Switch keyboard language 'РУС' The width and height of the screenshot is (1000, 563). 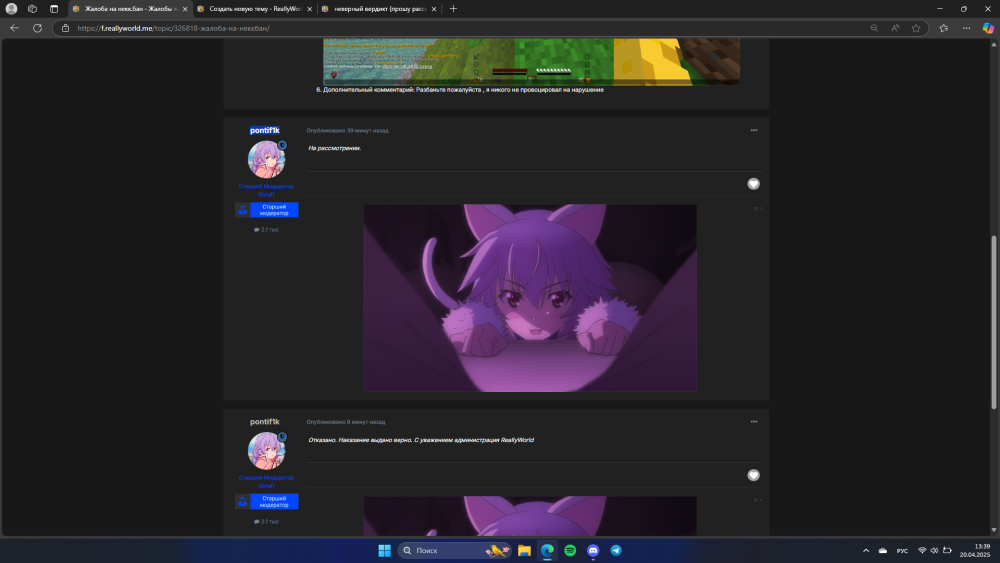point(902,551)
